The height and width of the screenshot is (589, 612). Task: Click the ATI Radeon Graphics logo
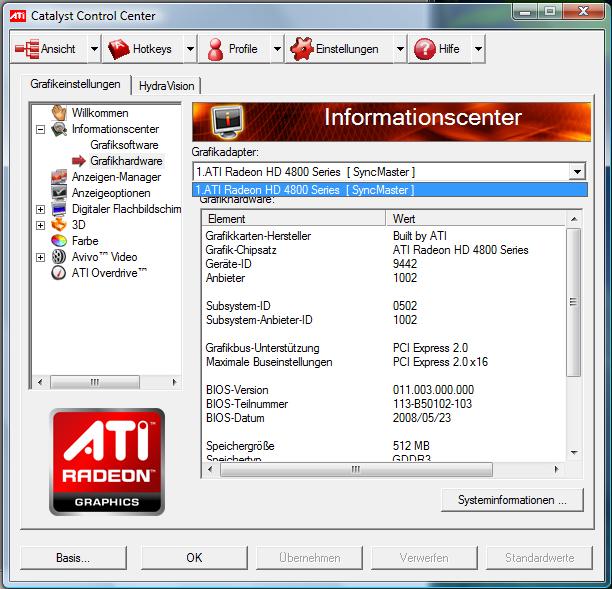[107, 462]
